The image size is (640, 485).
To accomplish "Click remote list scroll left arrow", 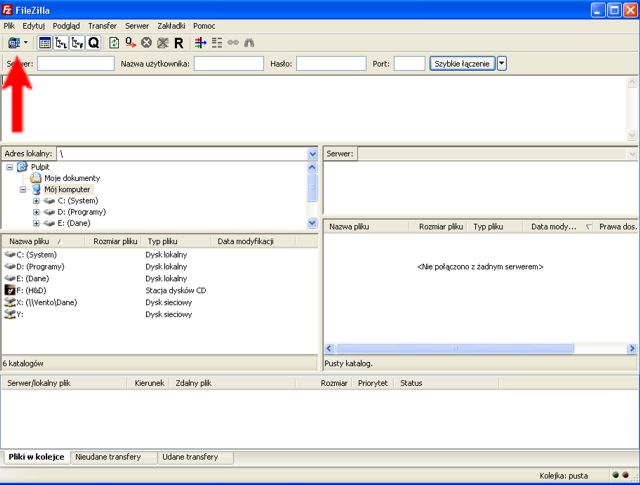I will (329, 348).
